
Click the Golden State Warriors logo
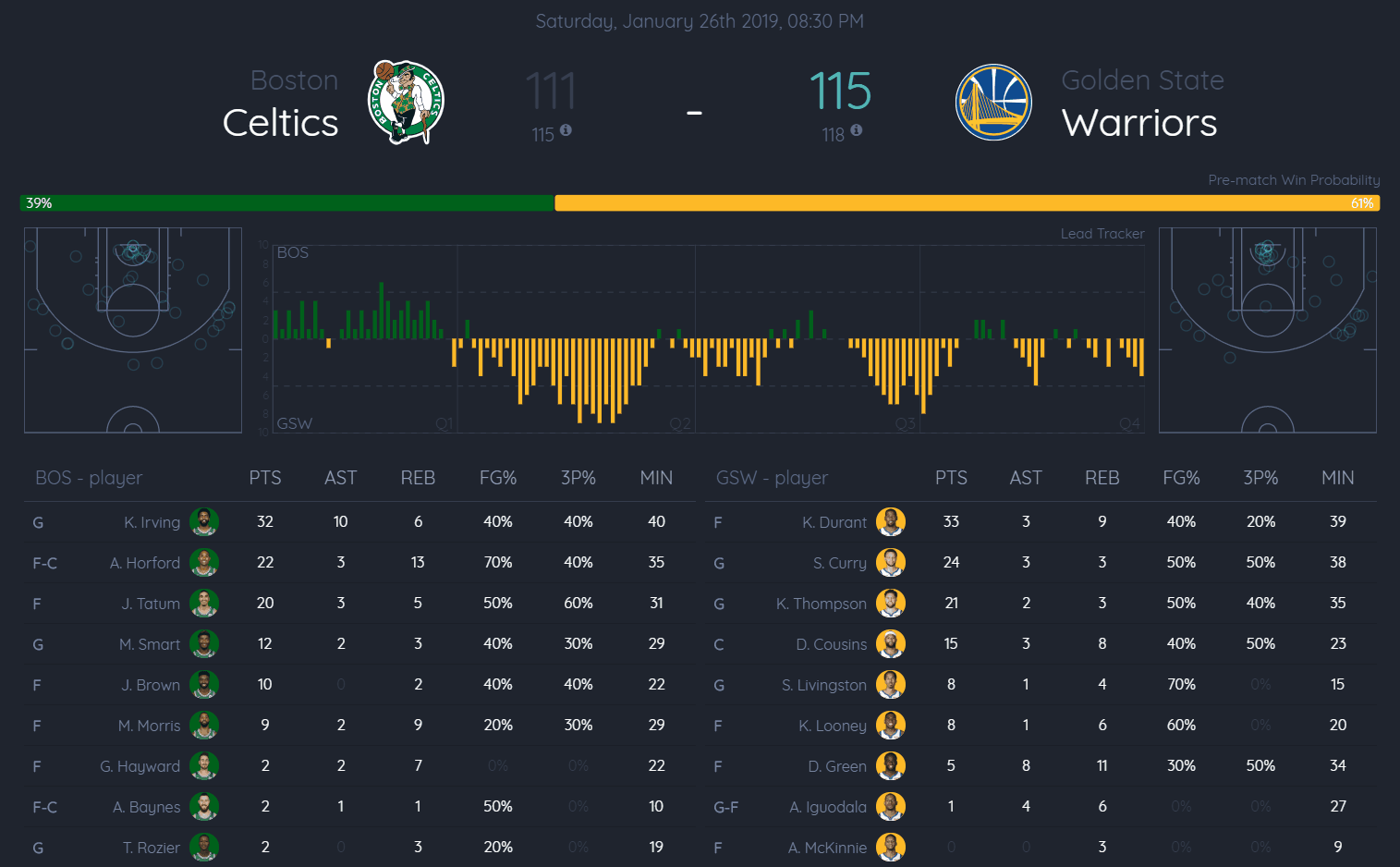pos(993,102)
